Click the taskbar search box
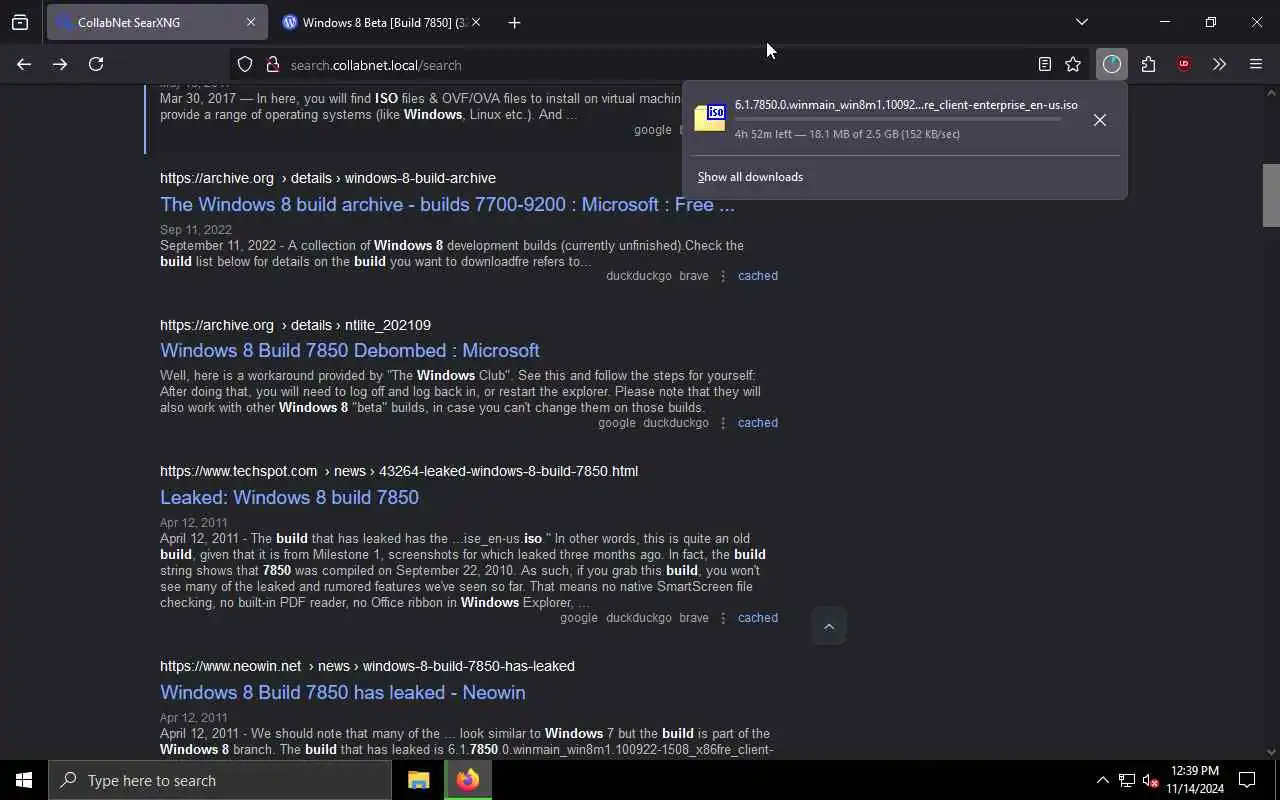This screenshot has height=800, width=1280. (x=220, y=780)
